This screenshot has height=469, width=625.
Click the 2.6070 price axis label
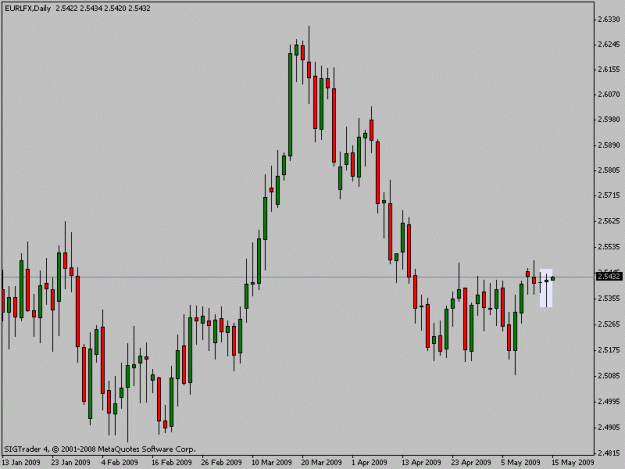[609, 94]
